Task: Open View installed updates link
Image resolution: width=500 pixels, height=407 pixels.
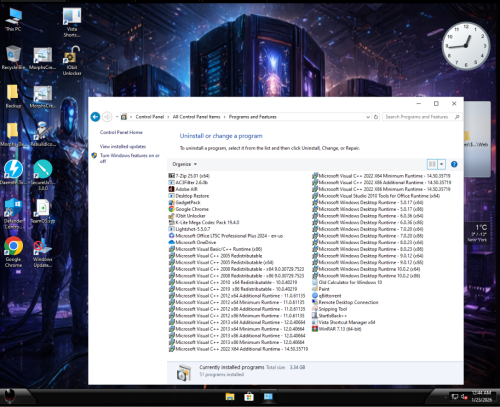Action: pos(123,146)
